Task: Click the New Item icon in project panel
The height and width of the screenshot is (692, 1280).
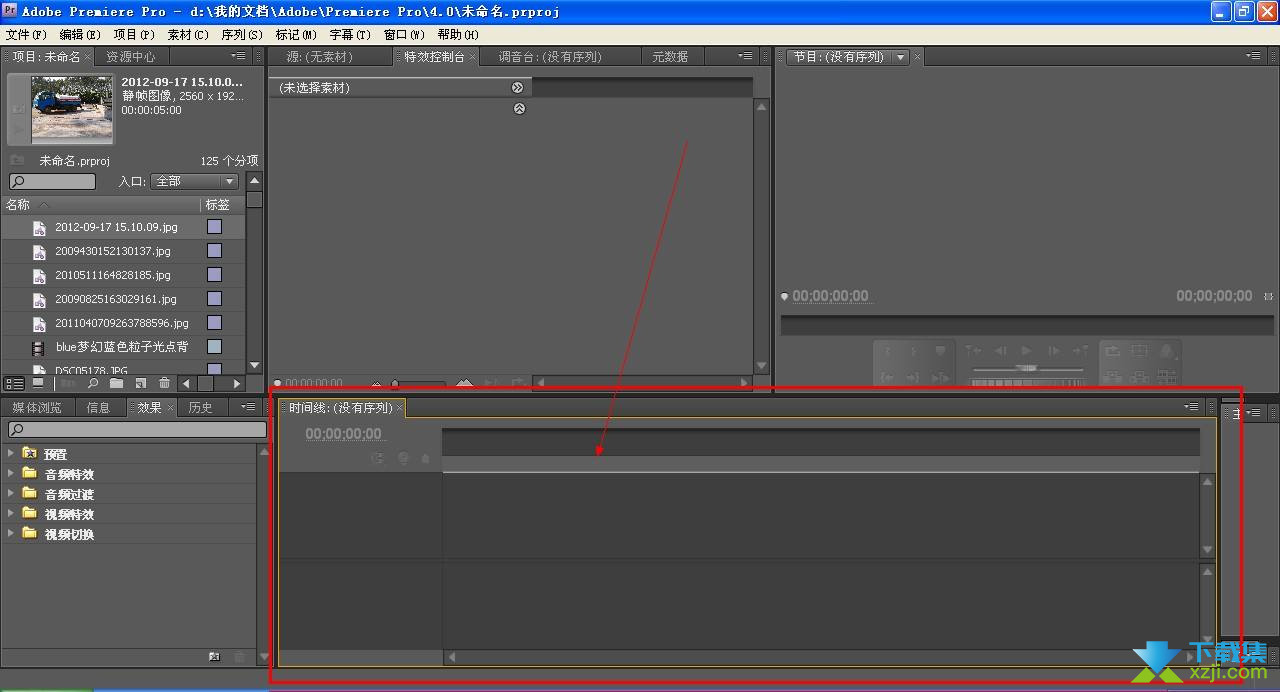Action: [141, 383]
